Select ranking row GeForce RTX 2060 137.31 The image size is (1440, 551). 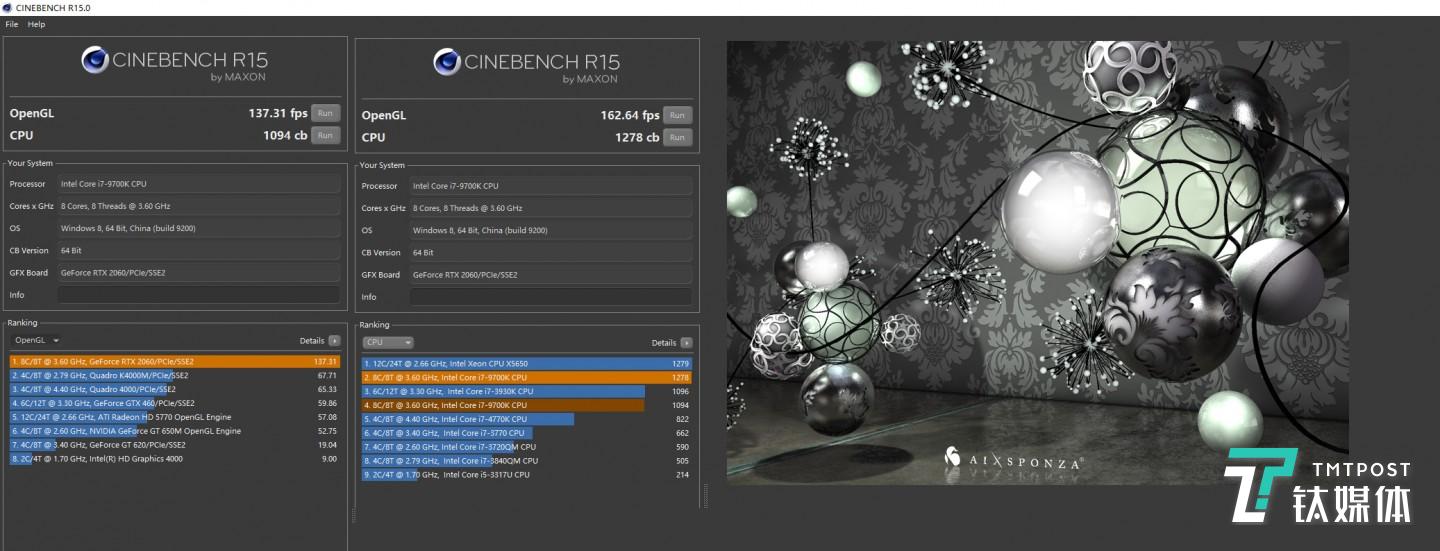tap(175, 361)
